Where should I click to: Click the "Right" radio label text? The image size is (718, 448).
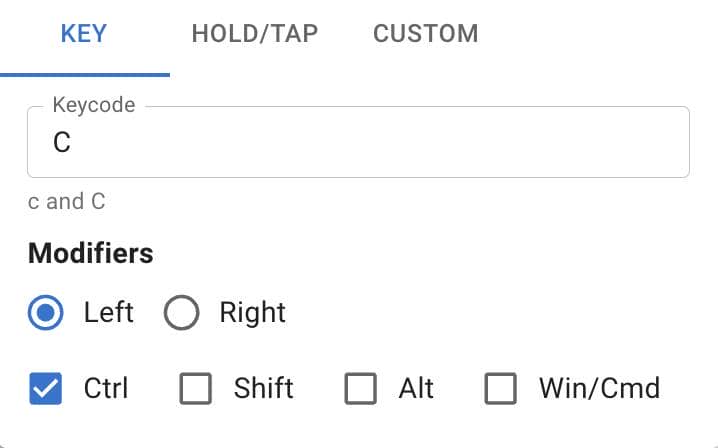pyautogui.click(x=253, y=313)
